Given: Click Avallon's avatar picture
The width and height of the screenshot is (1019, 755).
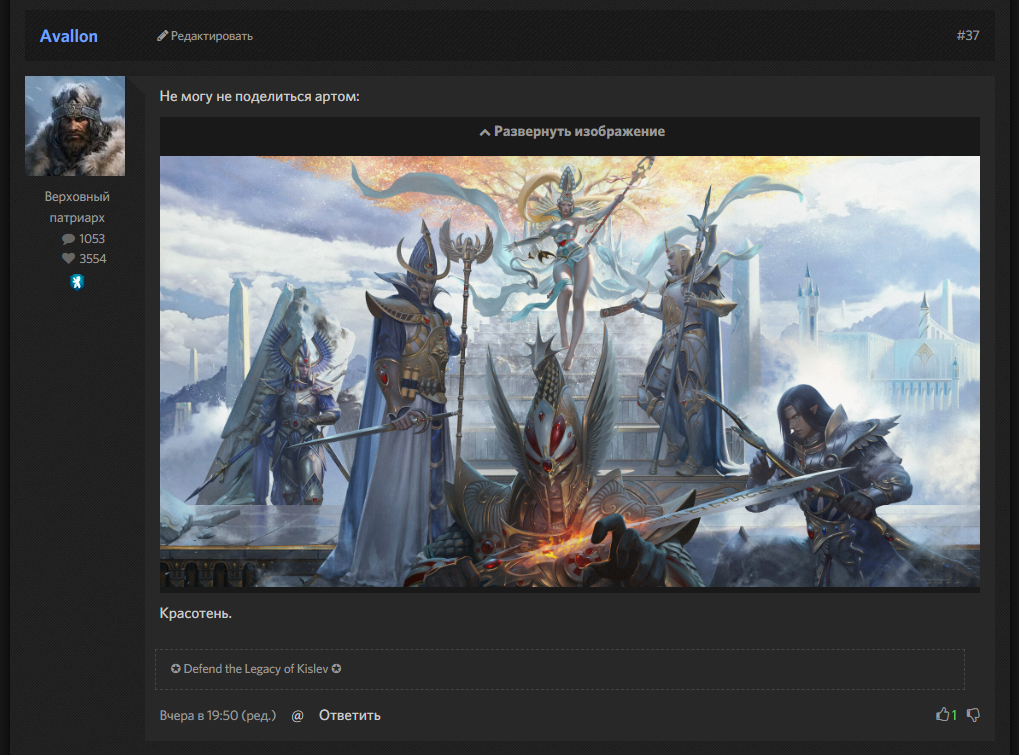Looking at the screenshot, I should point(75,126).
